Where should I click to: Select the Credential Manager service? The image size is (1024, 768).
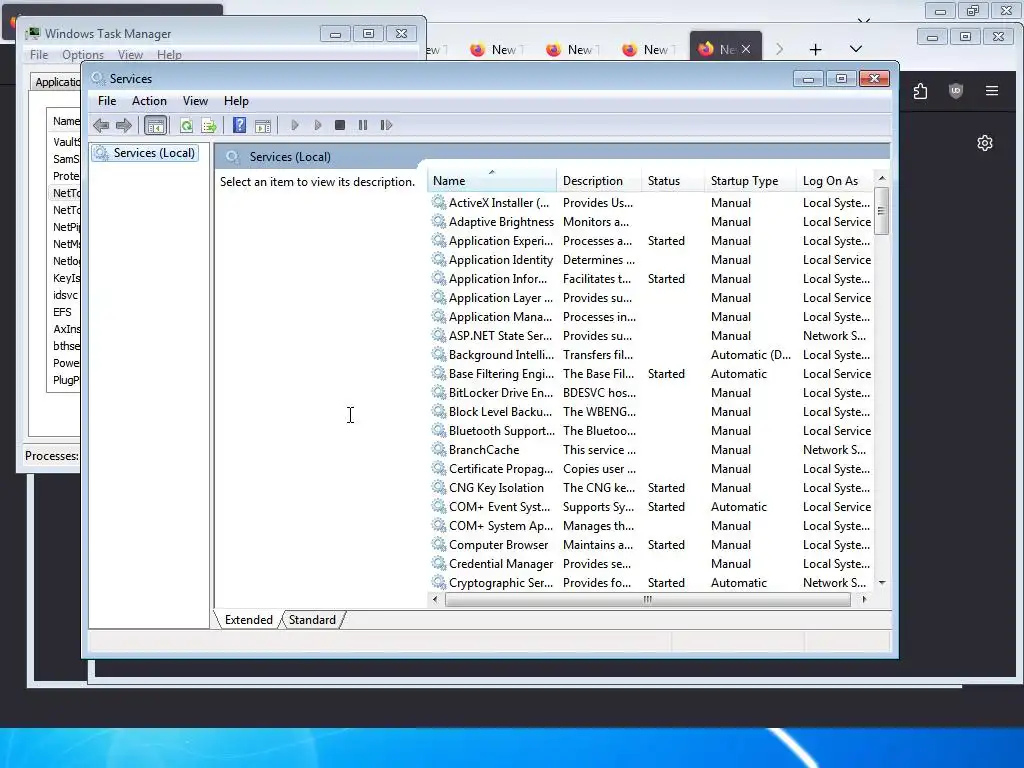[652, 564]
